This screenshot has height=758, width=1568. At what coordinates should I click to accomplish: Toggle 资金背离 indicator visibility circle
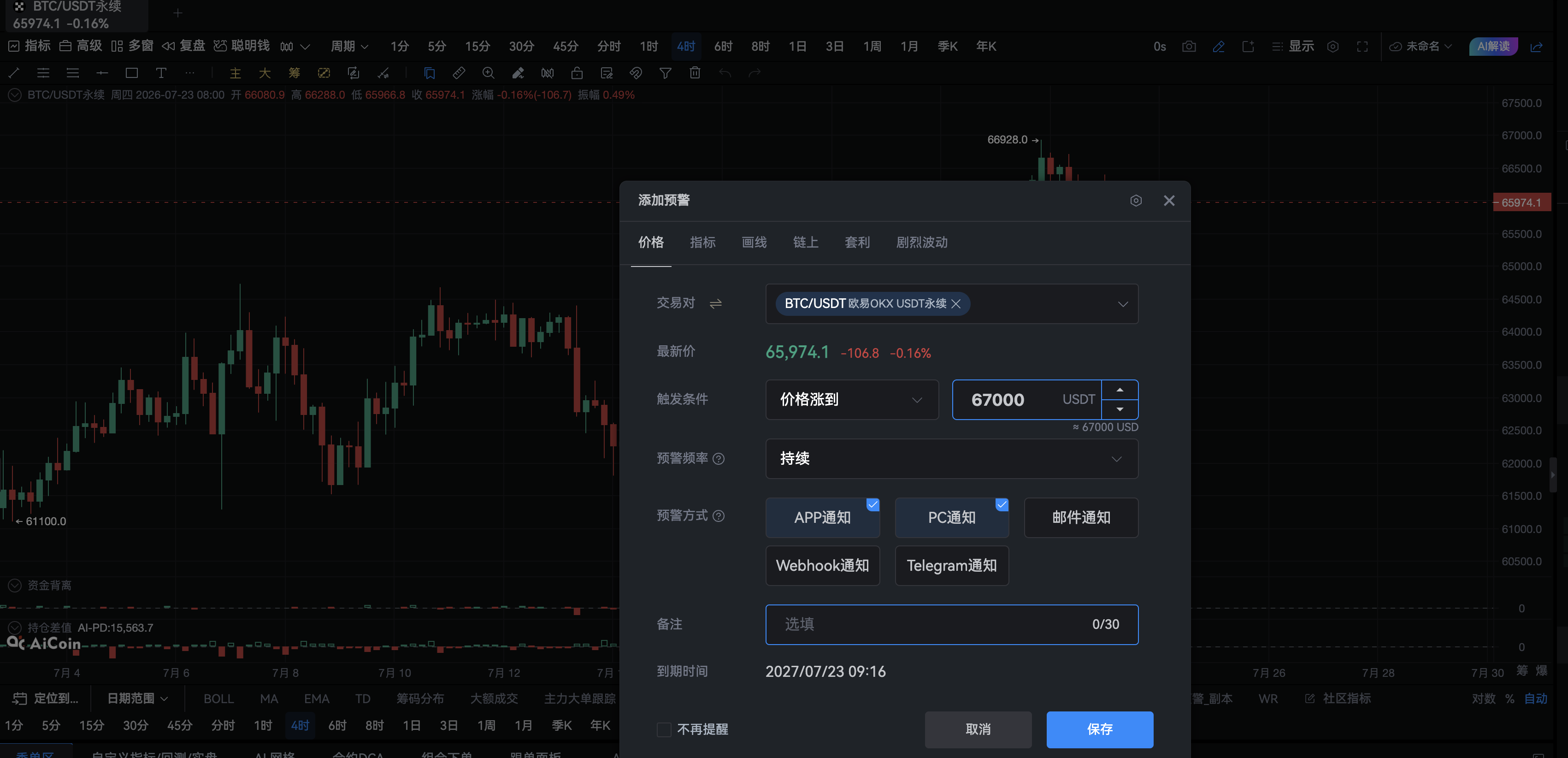(x=15, y=585)
